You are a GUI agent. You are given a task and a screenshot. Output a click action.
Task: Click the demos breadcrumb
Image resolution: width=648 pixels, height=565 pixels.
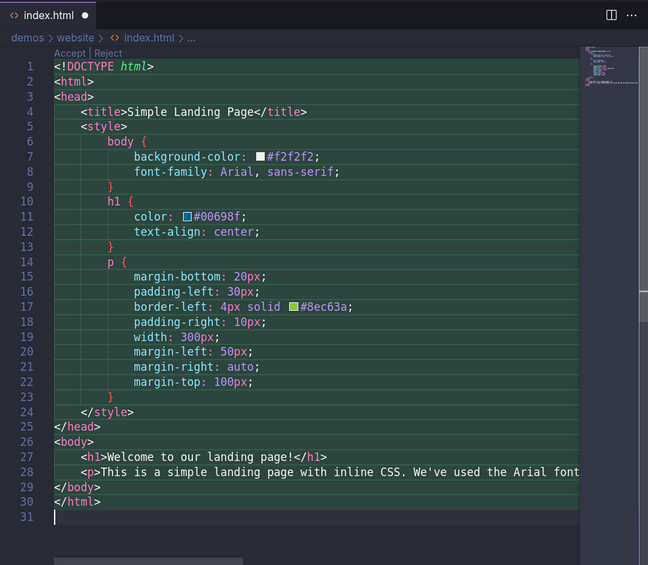pyautogui.click(x=27, y=38)
